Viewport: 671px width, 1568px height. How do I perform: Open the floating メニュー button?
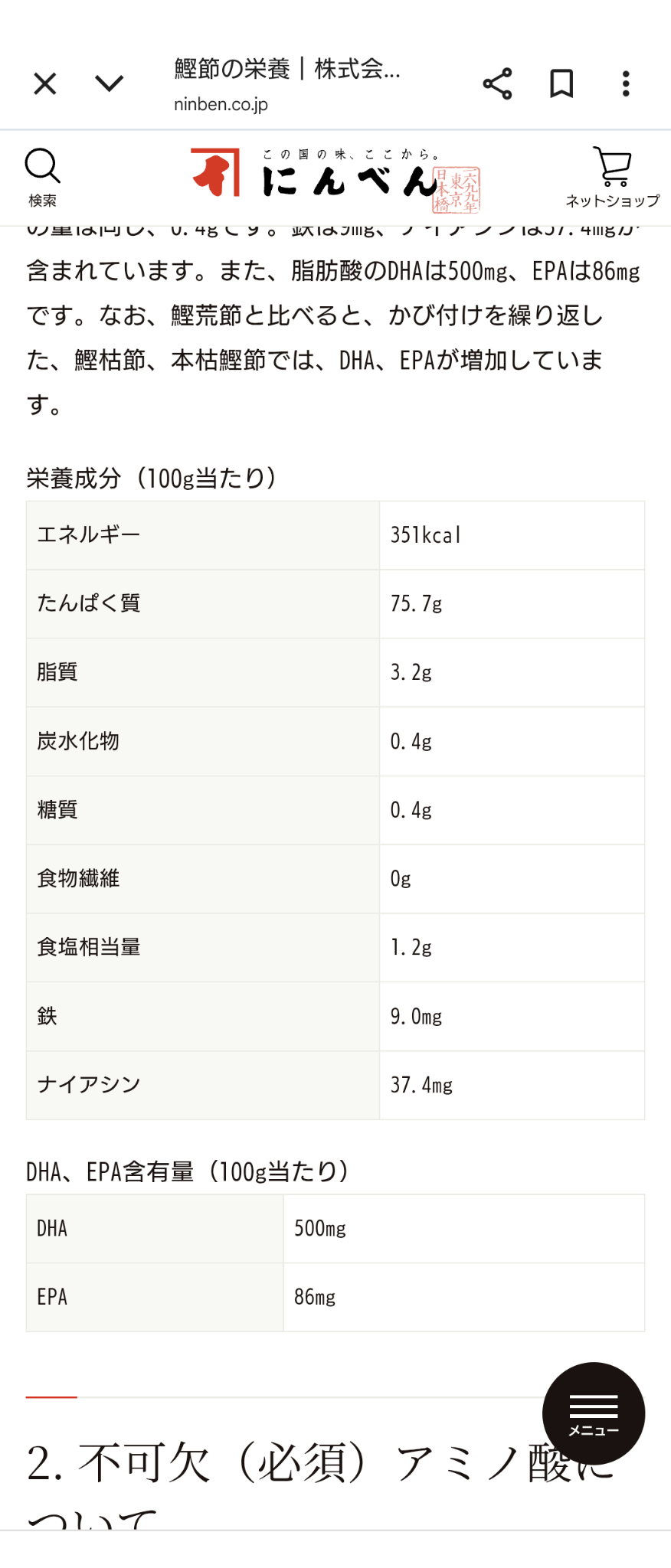pyautogui.click(x=593, y=1413)
